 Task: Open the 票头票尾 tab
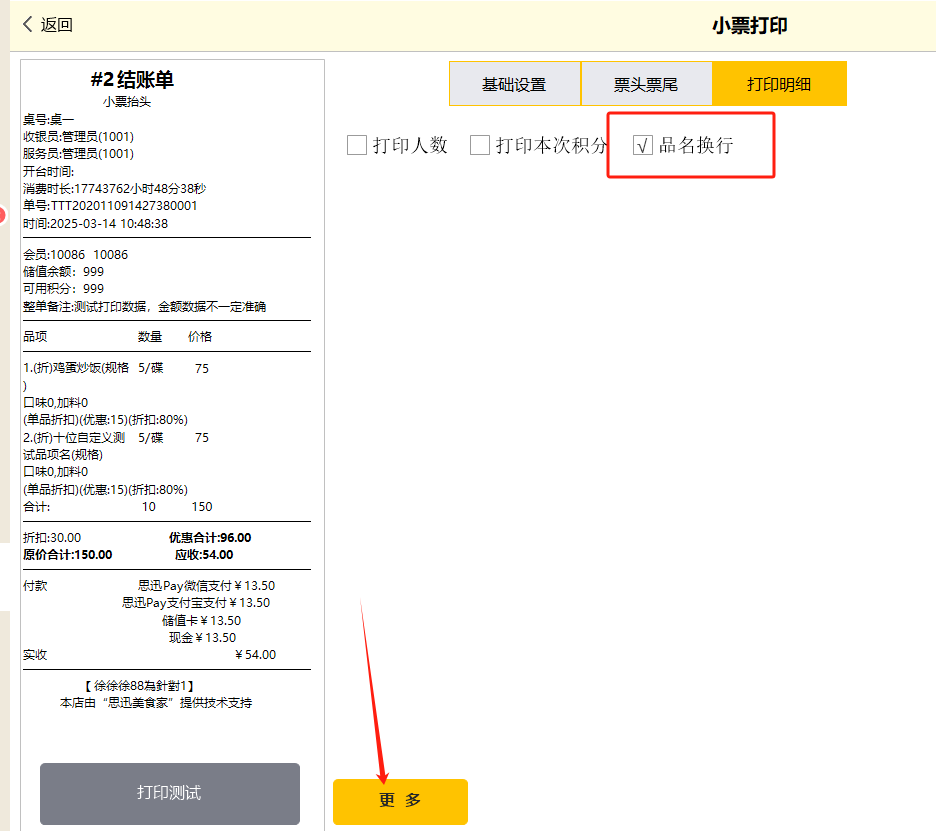tap(646, 84)
